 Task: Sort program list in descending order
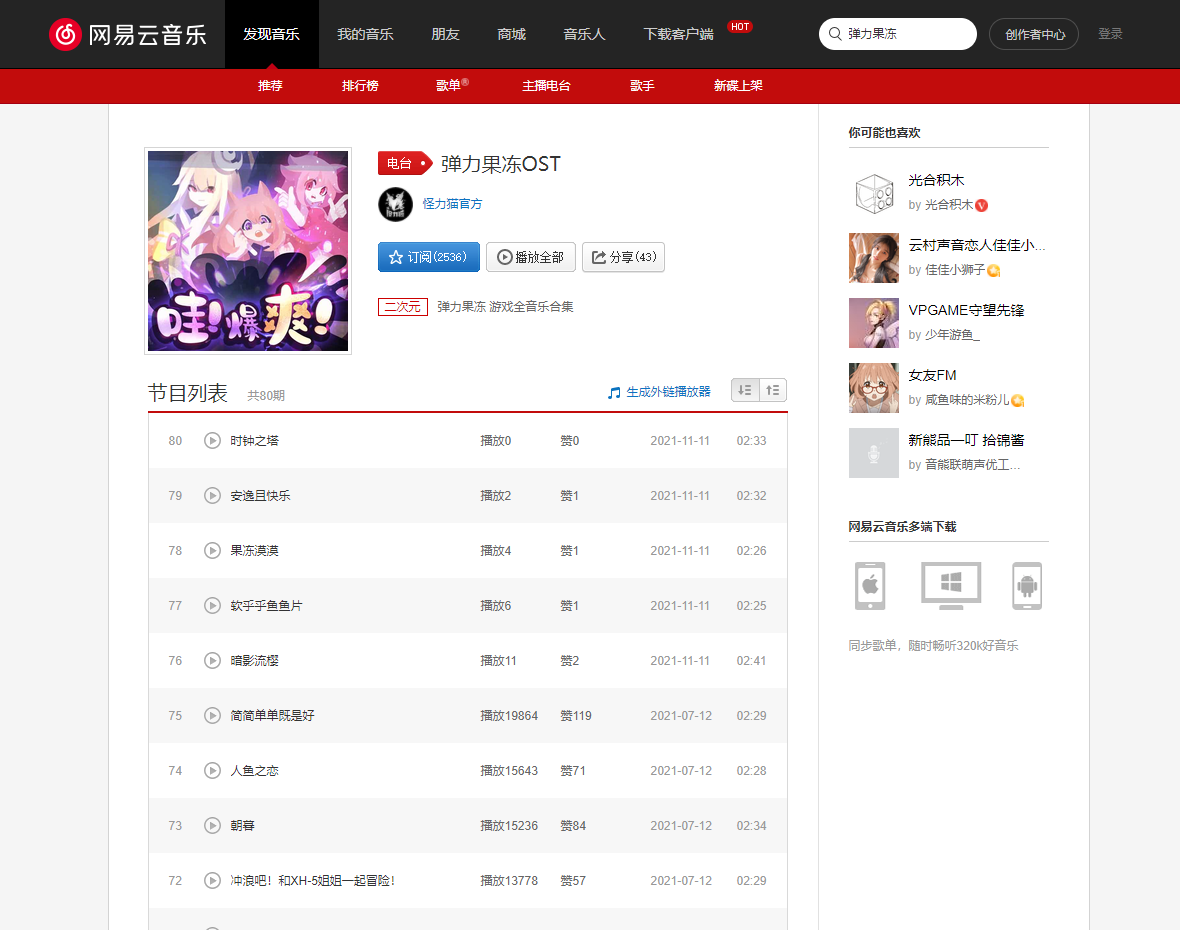tap(745, 390)
